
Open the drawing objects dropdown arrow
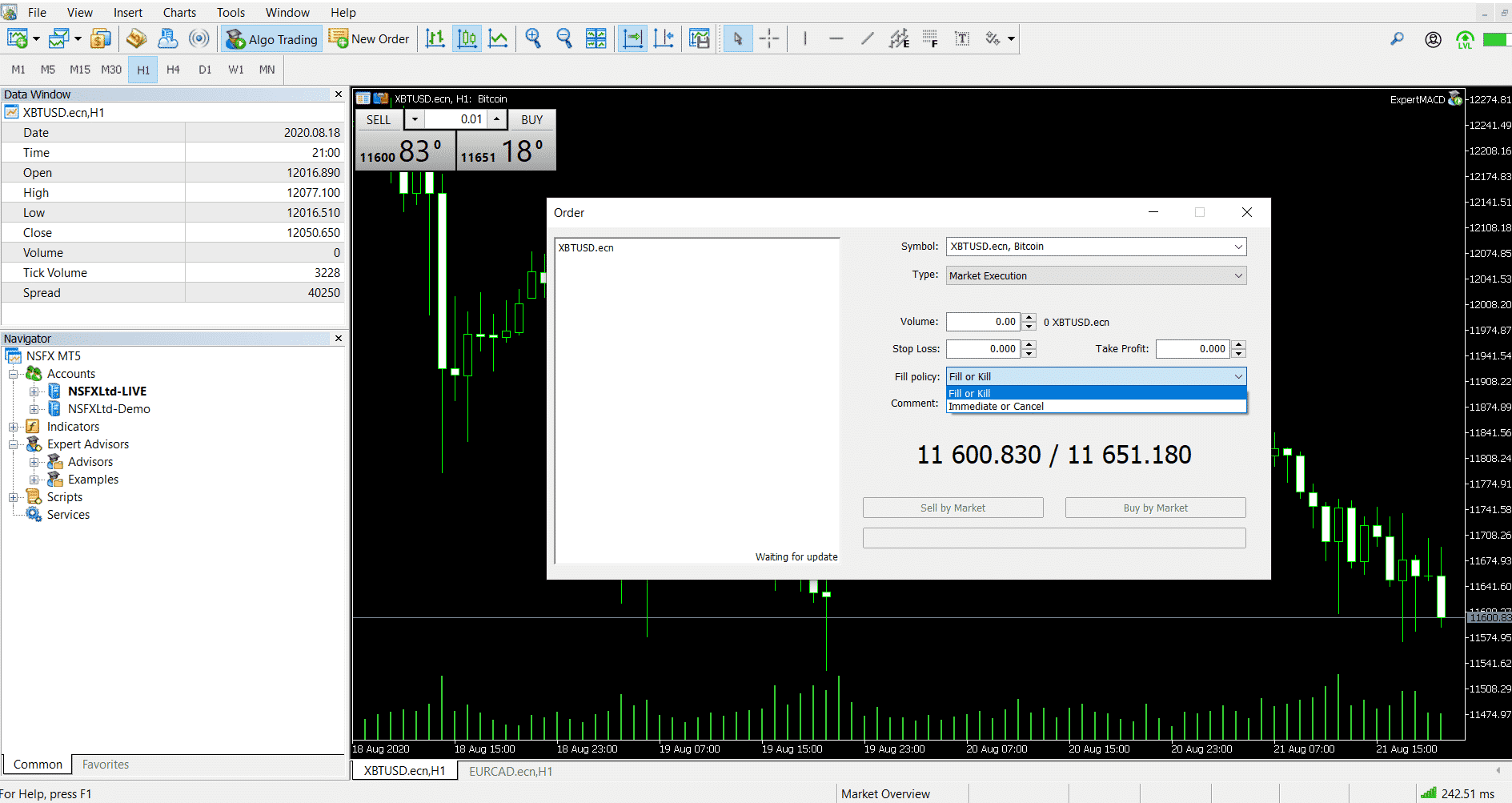coord(1011,38)
